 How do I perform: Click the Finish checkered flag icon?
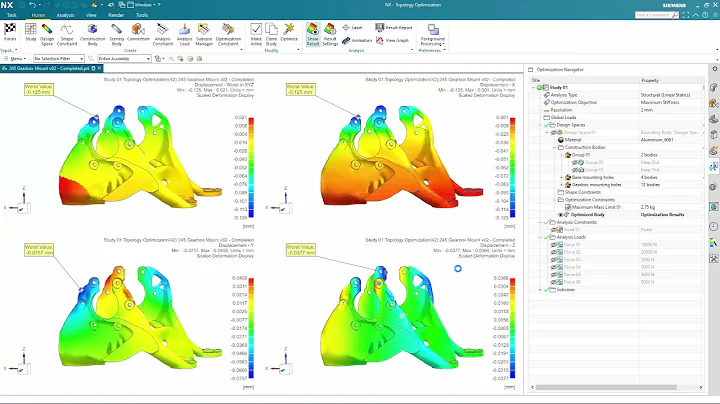pos(10,30)
